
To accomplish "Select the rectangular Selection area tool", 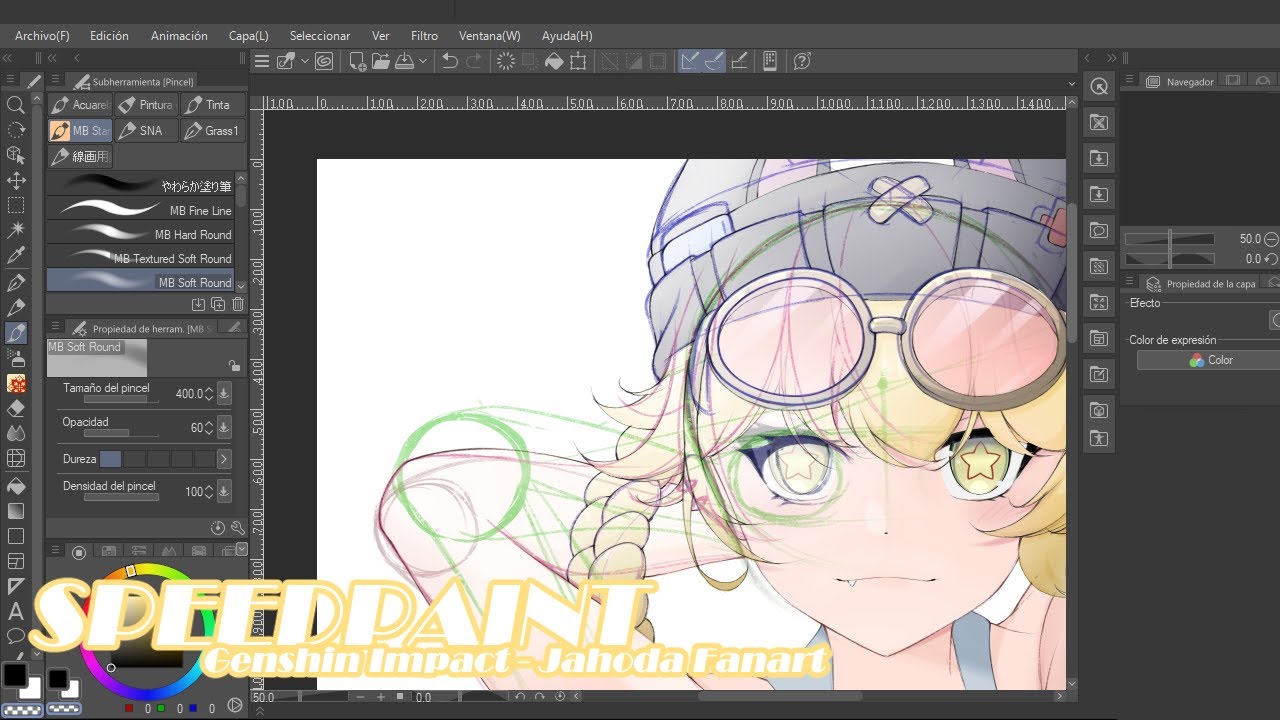I will coord(16,206).
